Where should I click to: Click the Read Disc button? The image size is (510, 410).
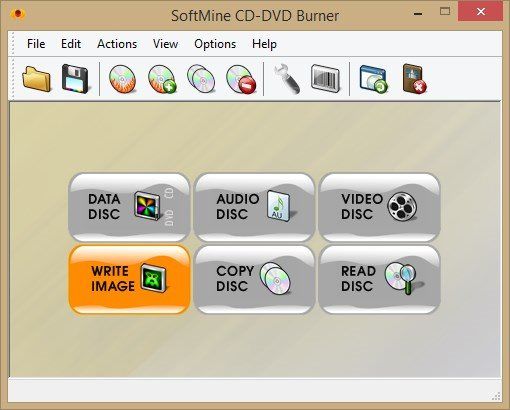(379, 279)
